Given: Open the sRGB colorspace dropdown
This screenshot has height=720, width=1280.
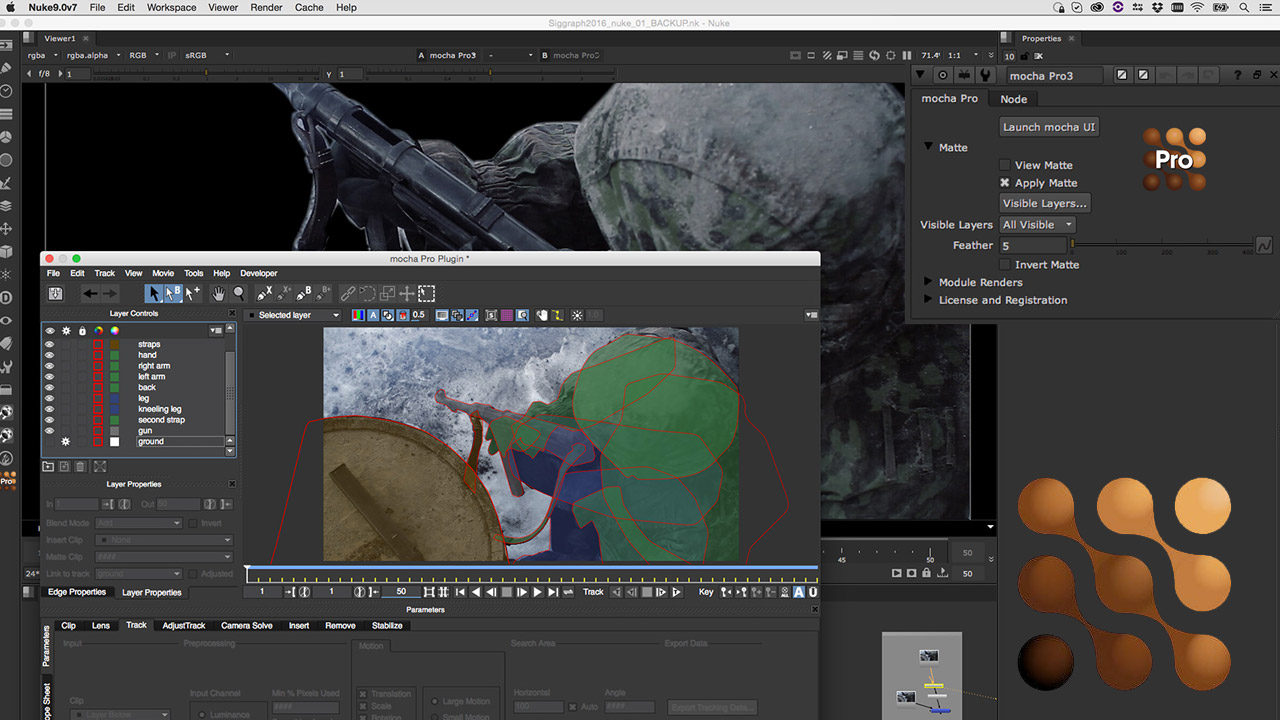Looking at the screenshot, I should (207, 55).
